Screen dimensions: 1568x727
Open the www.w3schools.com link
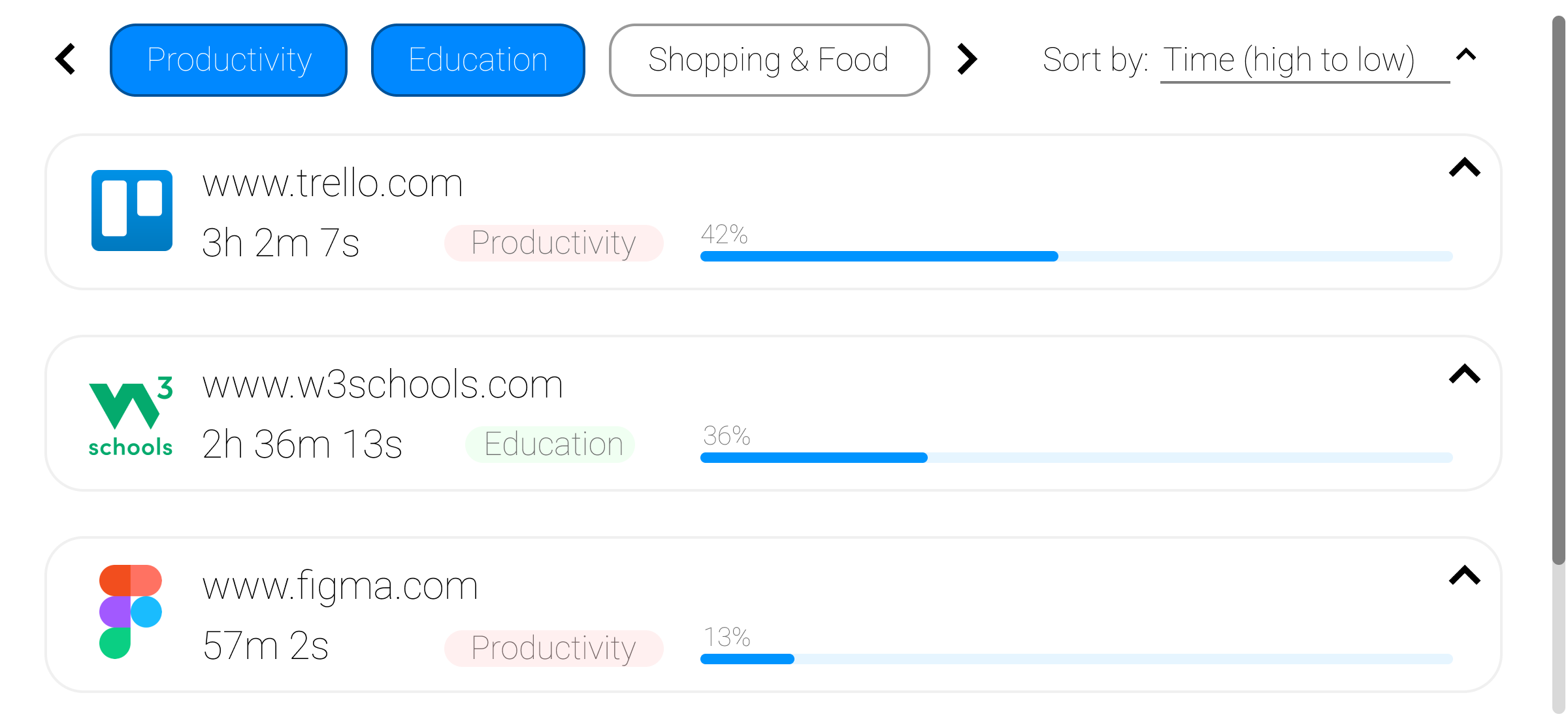382,384
